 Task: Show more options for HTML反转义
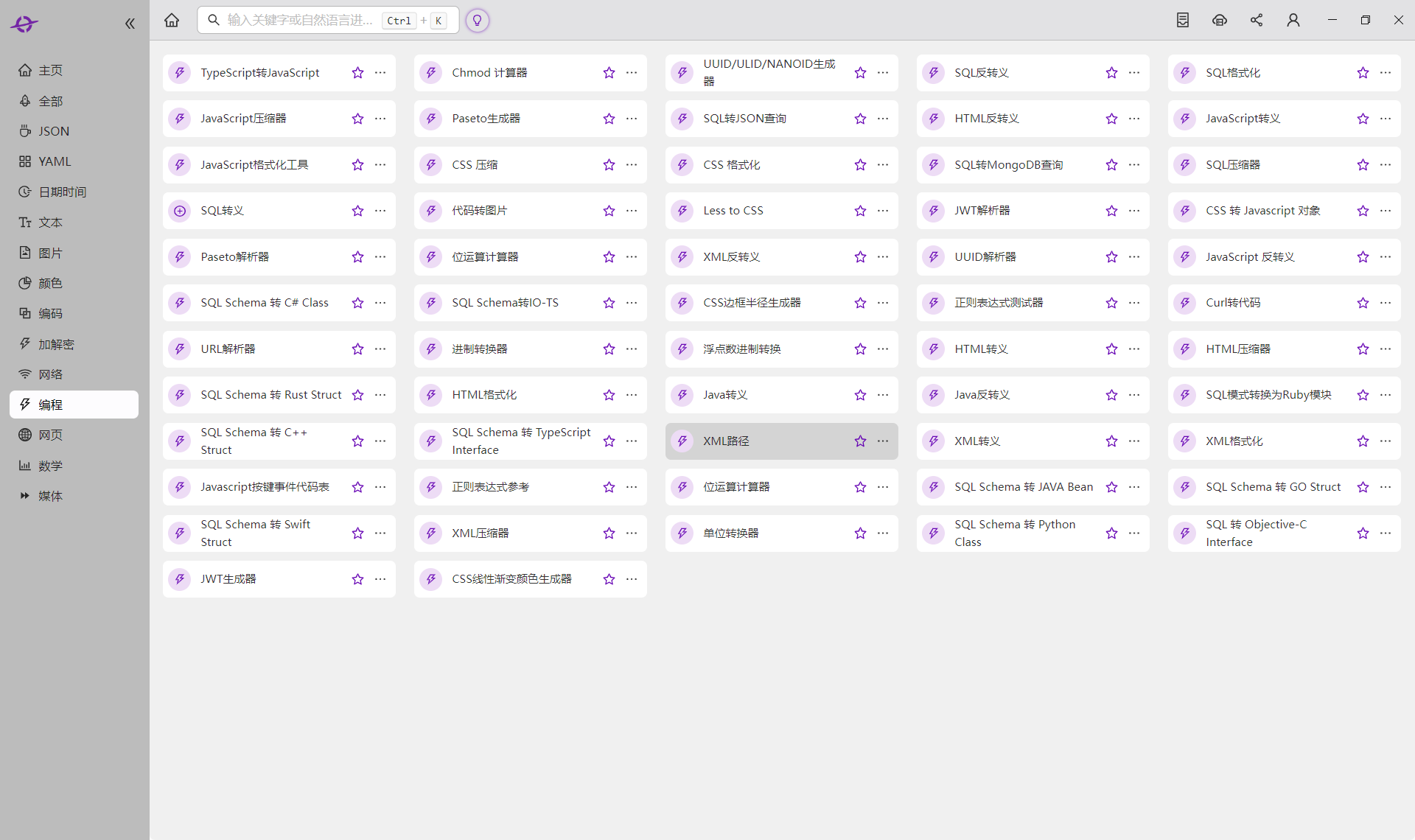click(x=1134, y=119)
